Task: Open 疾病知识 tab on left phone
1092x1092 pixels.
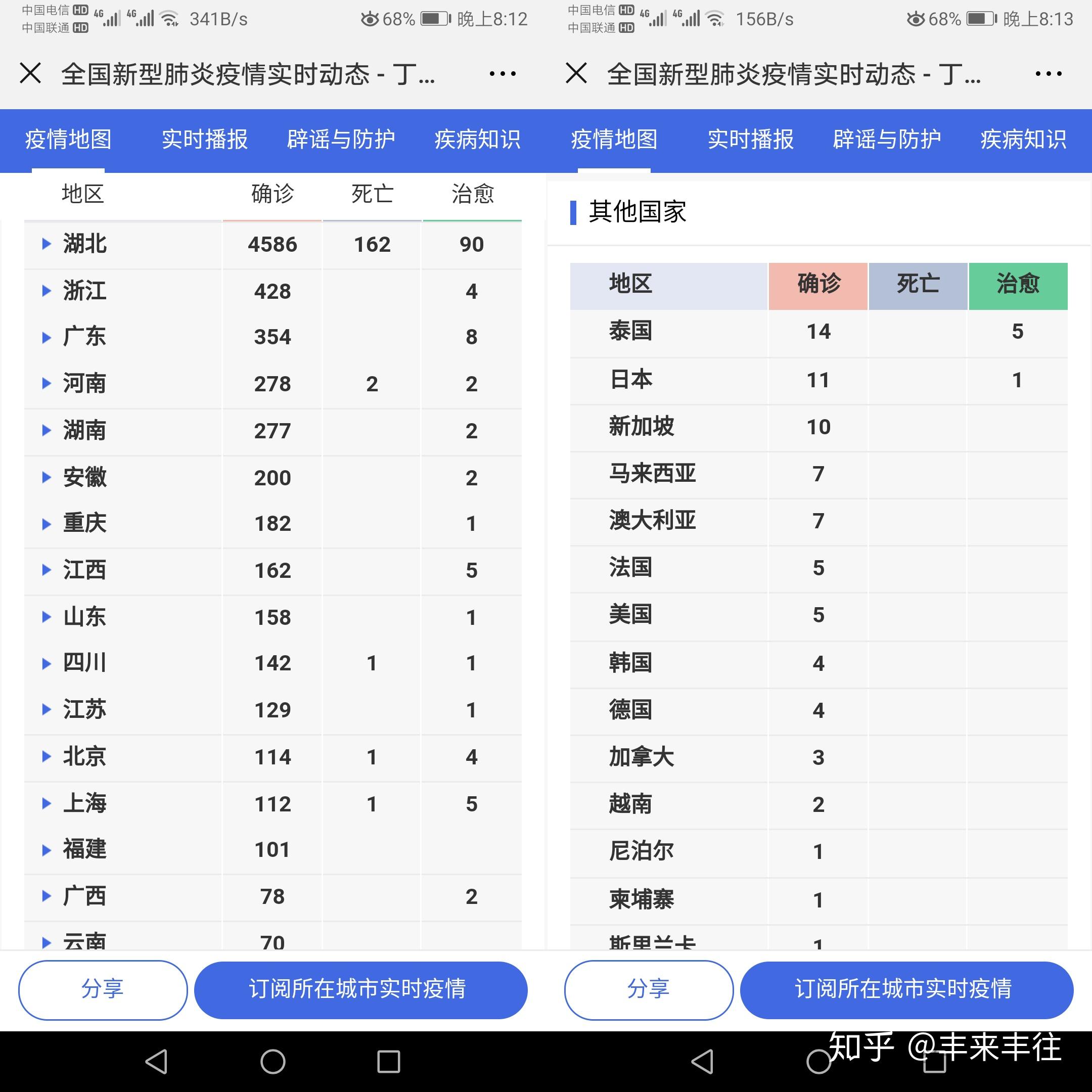Action: click(x=478, y=139)
